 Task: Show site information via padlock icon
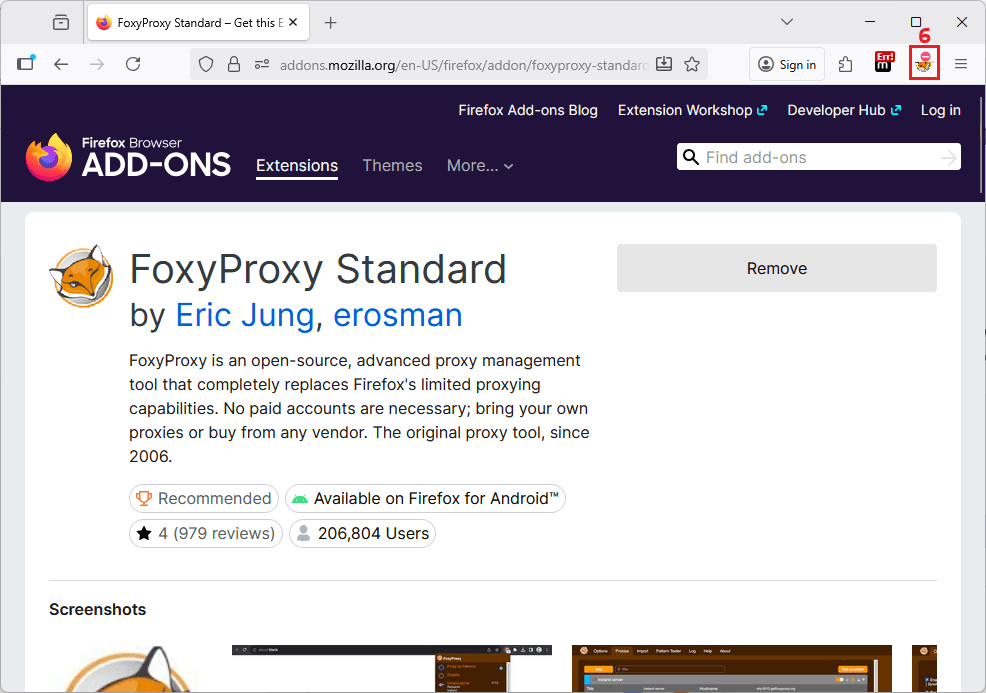[234, 64]
